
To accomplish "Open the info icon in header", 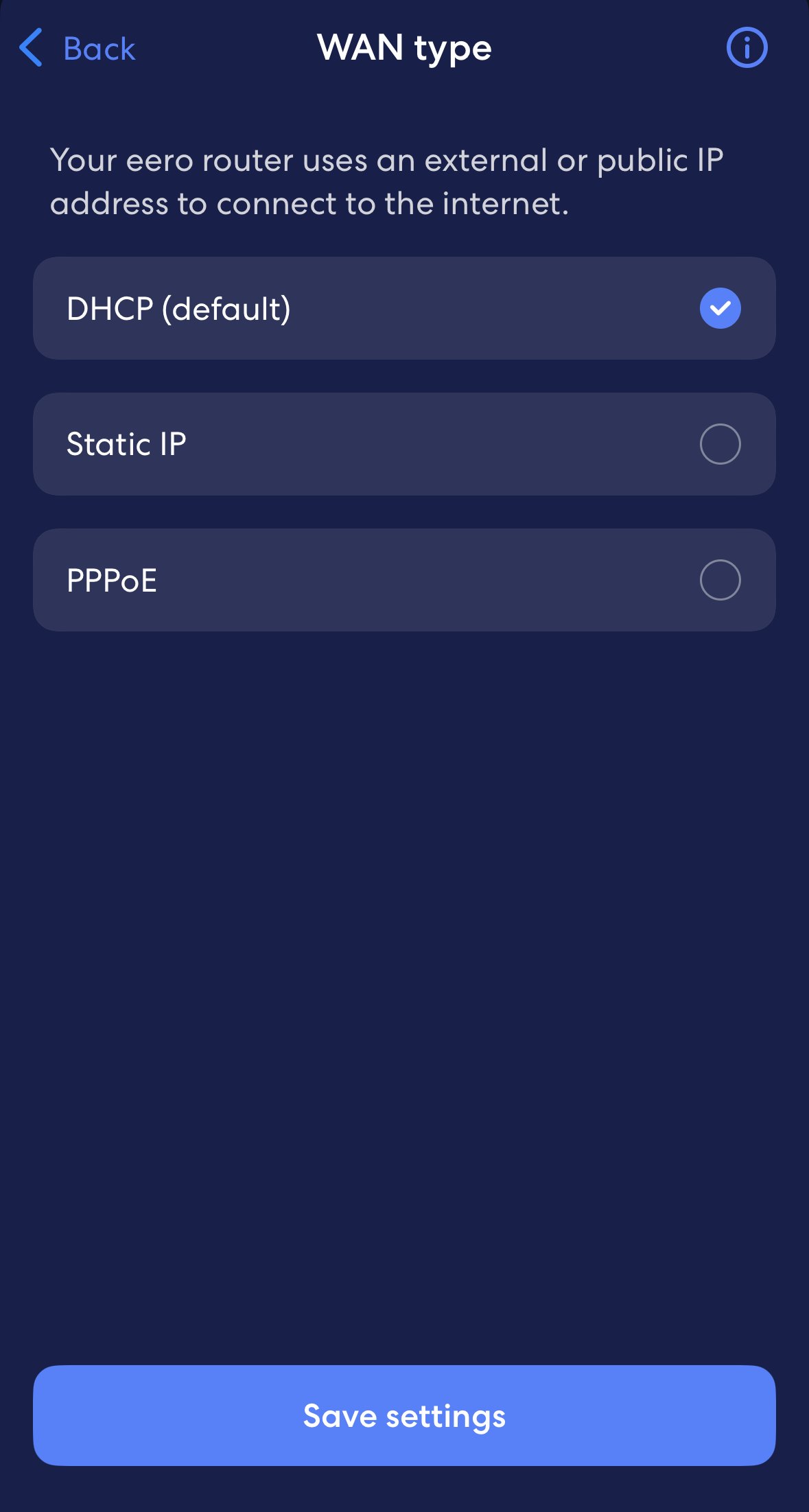I will click(x=747, y=48).
